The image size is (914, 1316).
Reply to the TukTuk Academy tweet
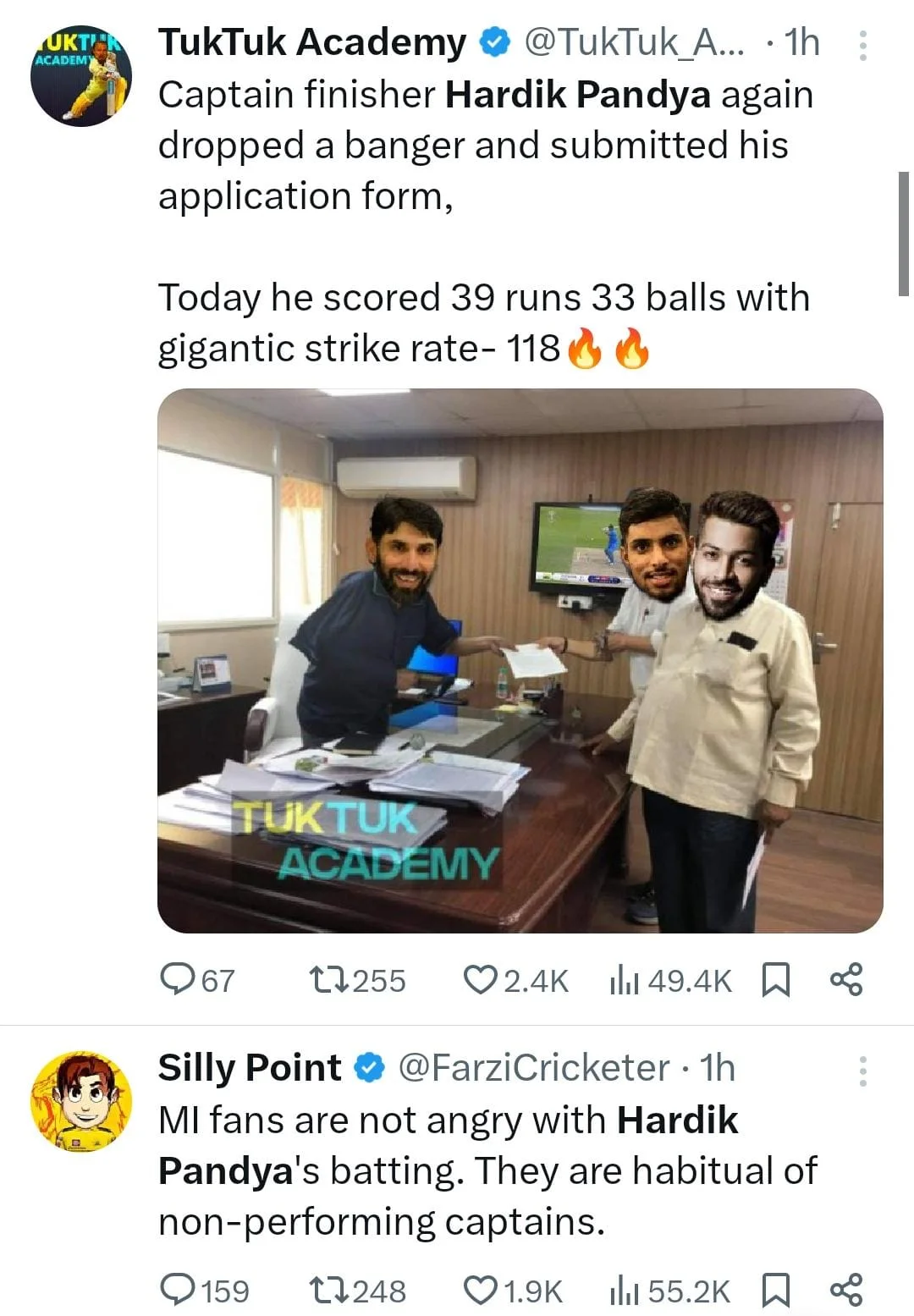(x=178, y=980)
